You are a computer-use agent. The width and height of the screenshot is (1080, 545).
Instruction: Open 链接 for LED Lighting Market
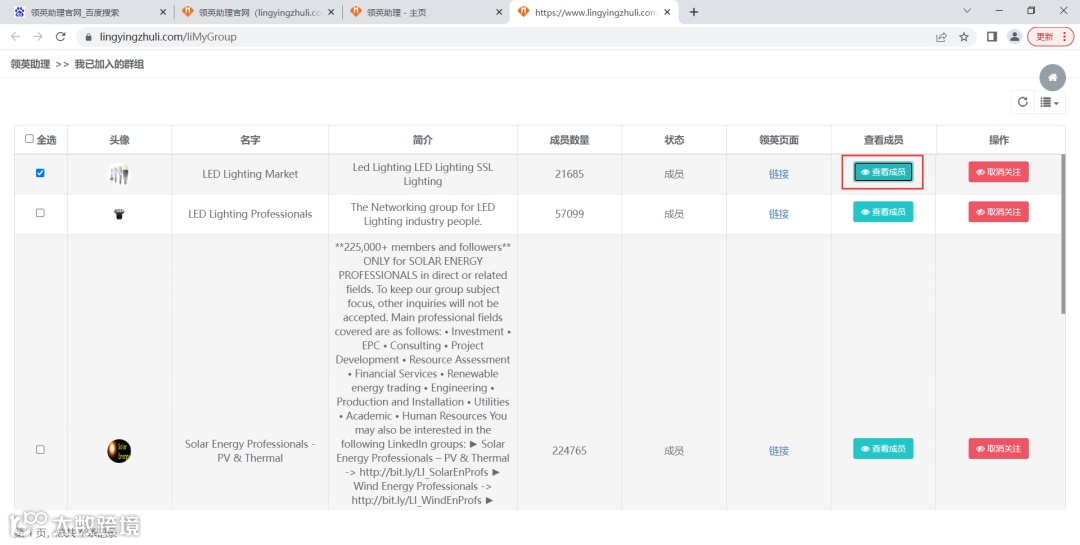pyautogui.click(x=779, y=174)
